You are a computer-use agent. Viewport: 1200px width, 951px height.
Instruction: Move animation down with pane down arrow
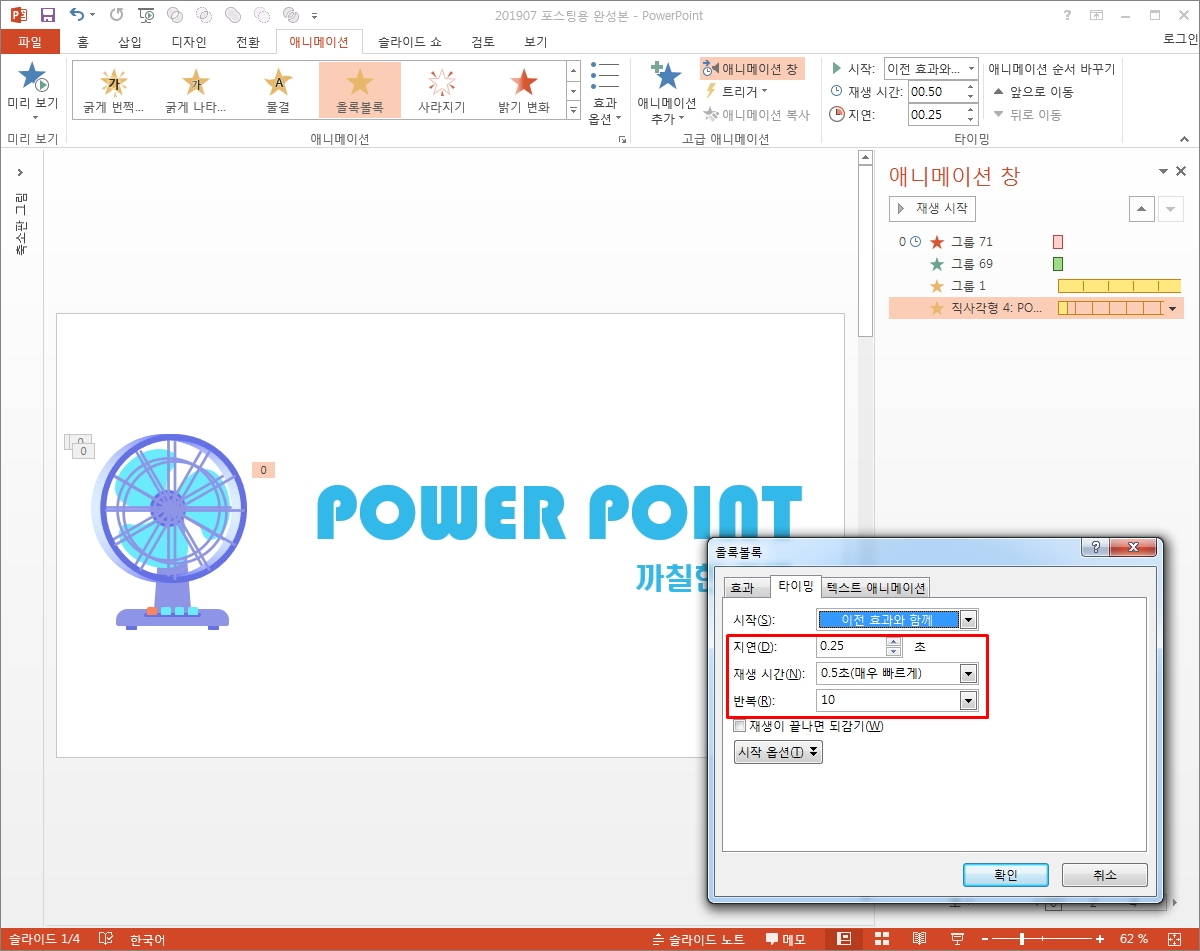[1170, 208]
